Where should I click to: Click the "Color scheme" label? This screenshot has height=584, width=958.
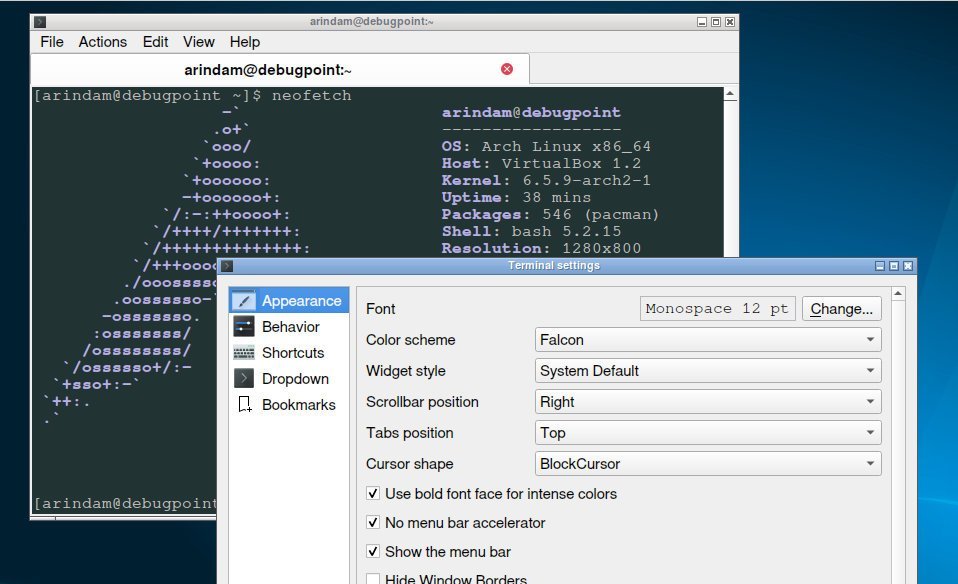411,340
